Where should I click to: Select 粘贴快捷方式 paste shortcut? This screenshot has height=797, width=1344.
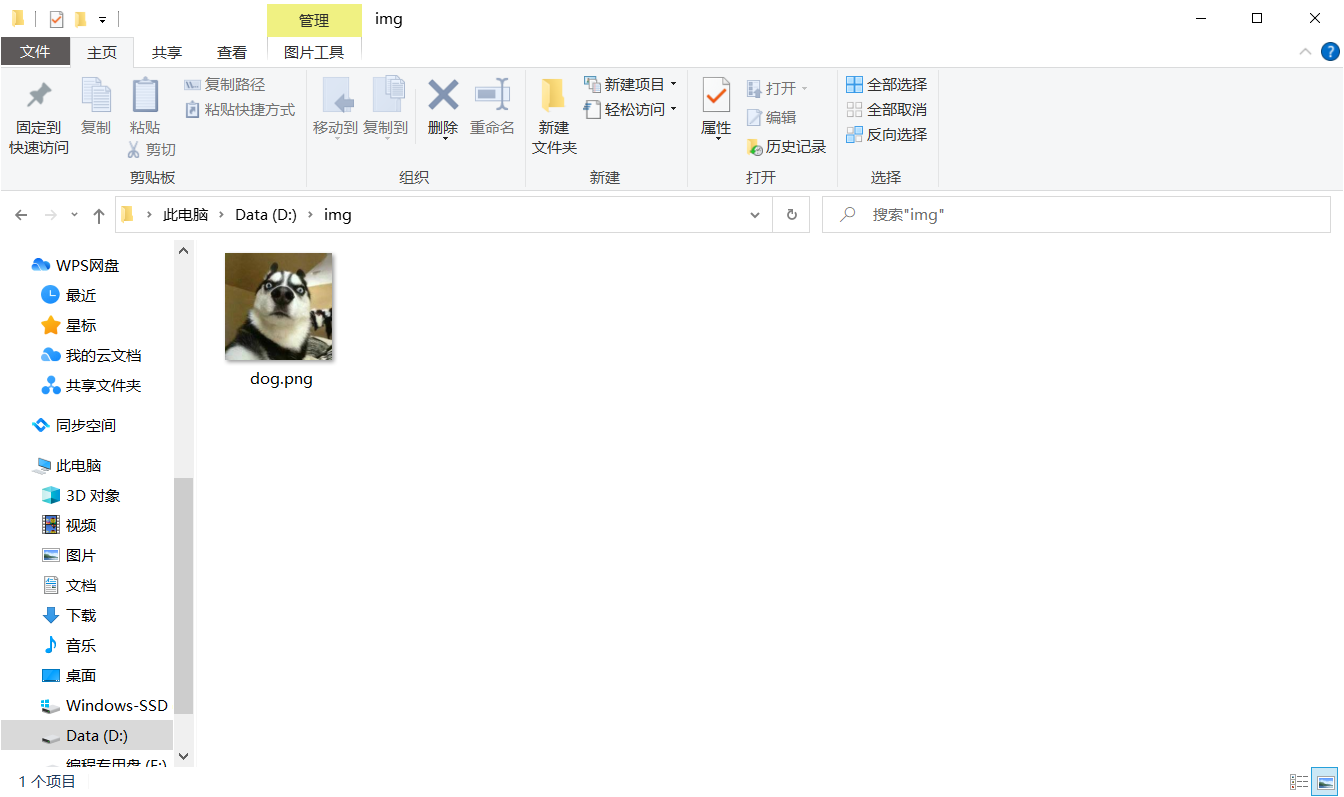(240, 110)
